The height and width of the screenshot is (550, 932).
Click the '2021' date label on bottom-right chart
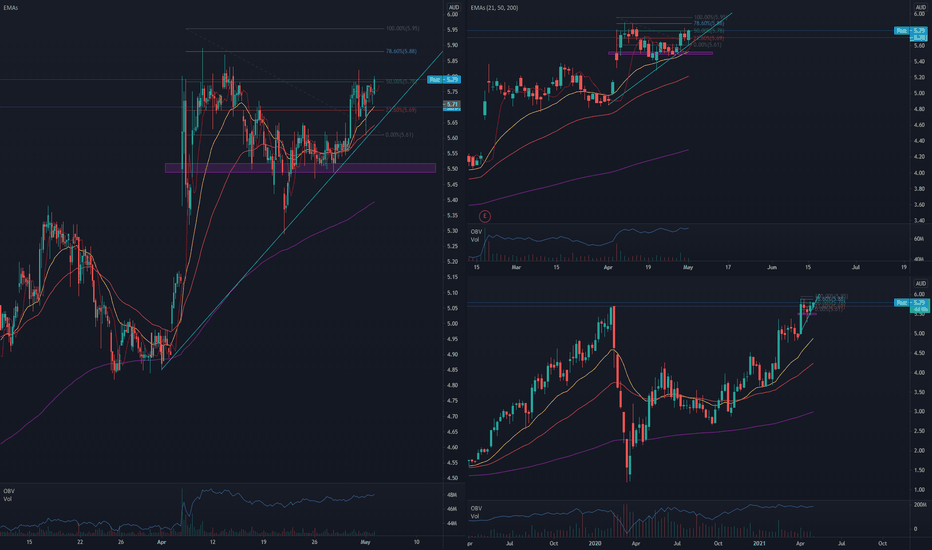pos(759,543)
